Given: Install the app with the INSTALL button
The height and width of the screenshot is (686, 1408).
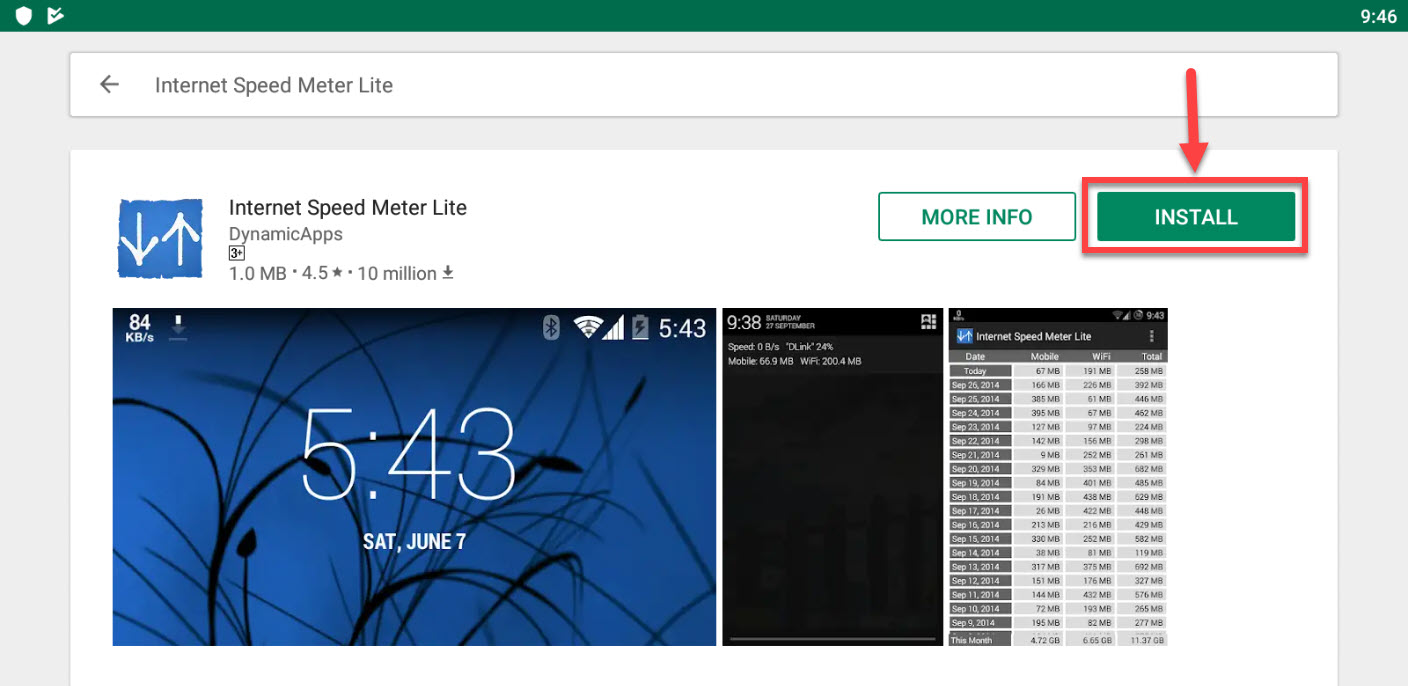Looking at the screenshot, I should click(1196, 217).
